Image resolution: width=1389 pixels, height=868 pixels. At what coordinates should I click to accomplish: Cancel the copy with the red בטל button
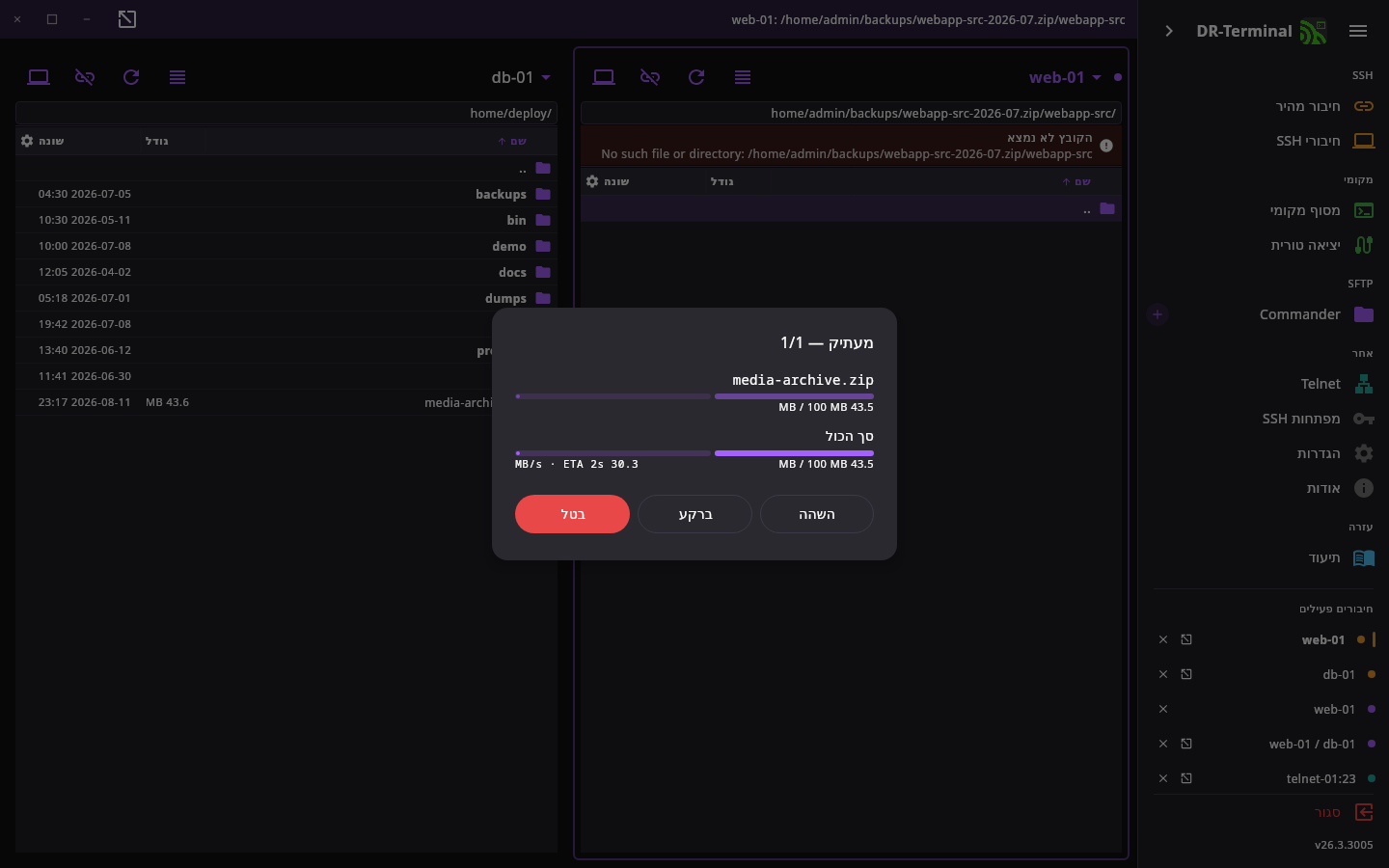coord(572,514)
